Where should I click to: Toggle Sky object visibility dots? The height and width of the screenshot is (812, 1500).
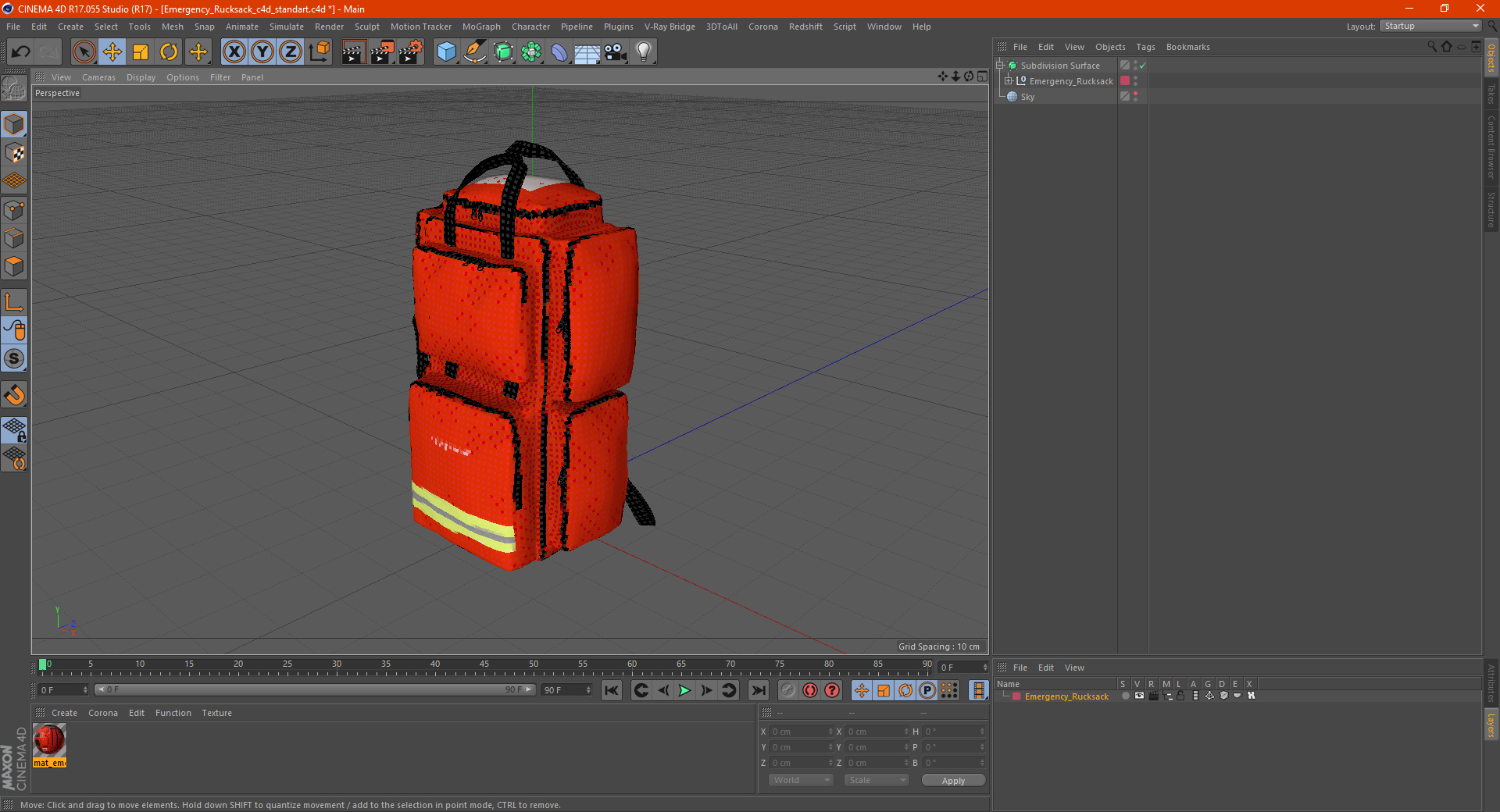click(1135, 97)
